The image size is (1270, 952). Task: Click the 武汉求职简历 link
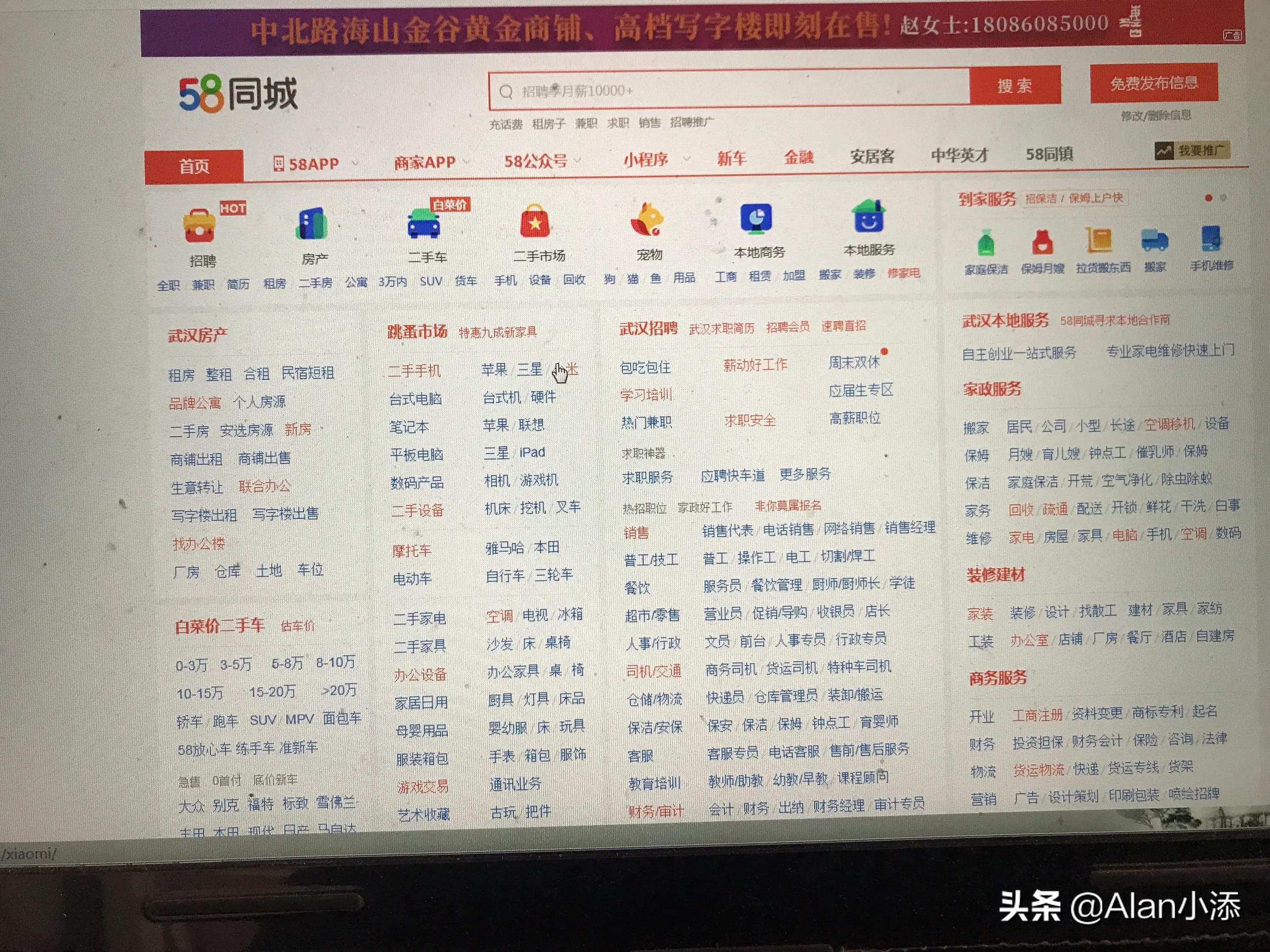pos(721,328)
